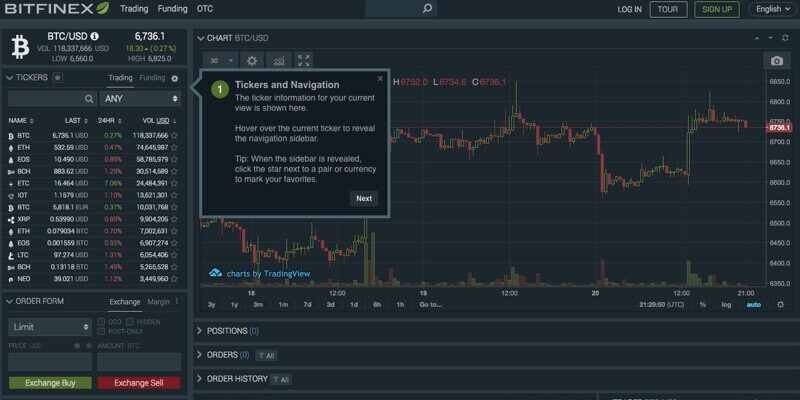Toggle auto scale on chart
Viewport: 800px width, 400px height.
754,305
